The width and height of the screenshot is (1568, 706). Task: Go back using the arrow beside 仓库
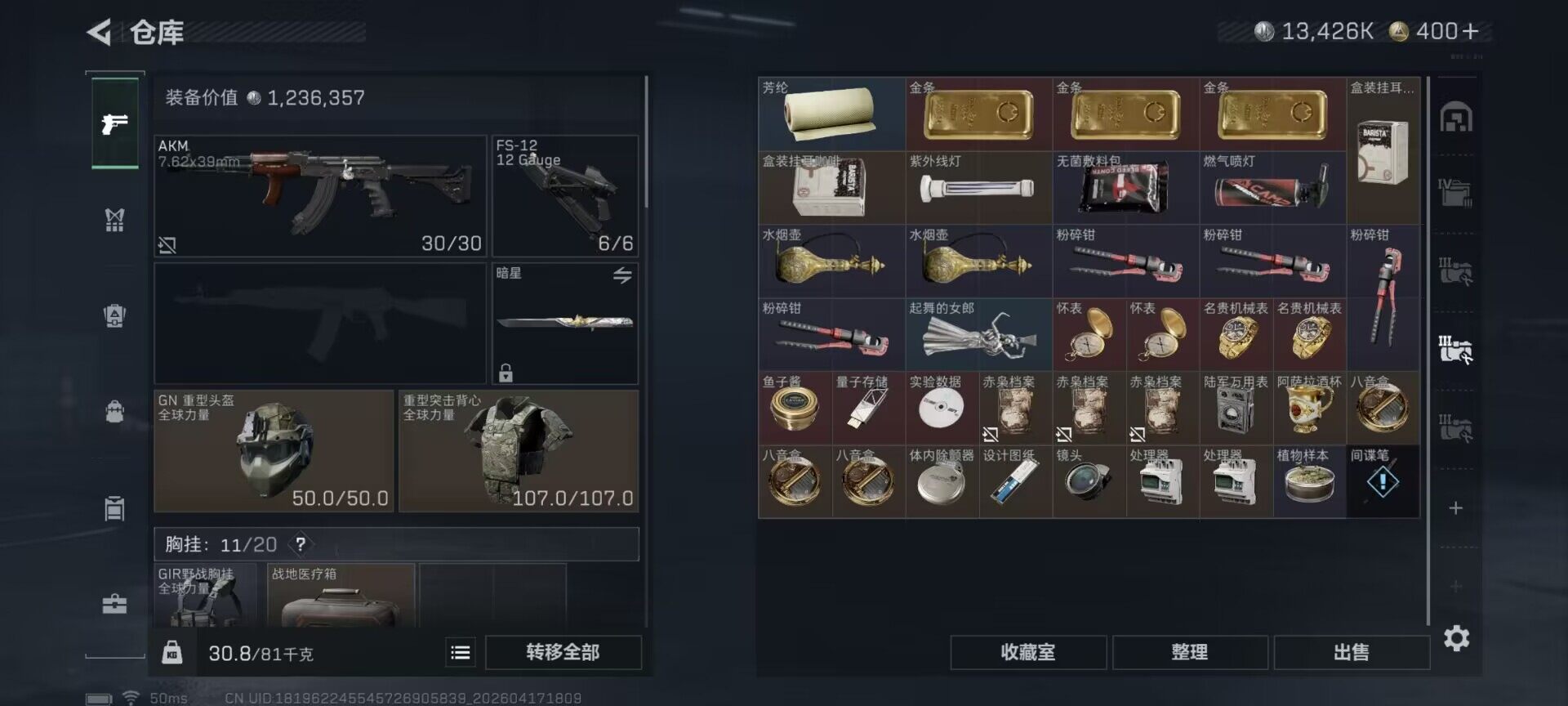pos(99,33)
